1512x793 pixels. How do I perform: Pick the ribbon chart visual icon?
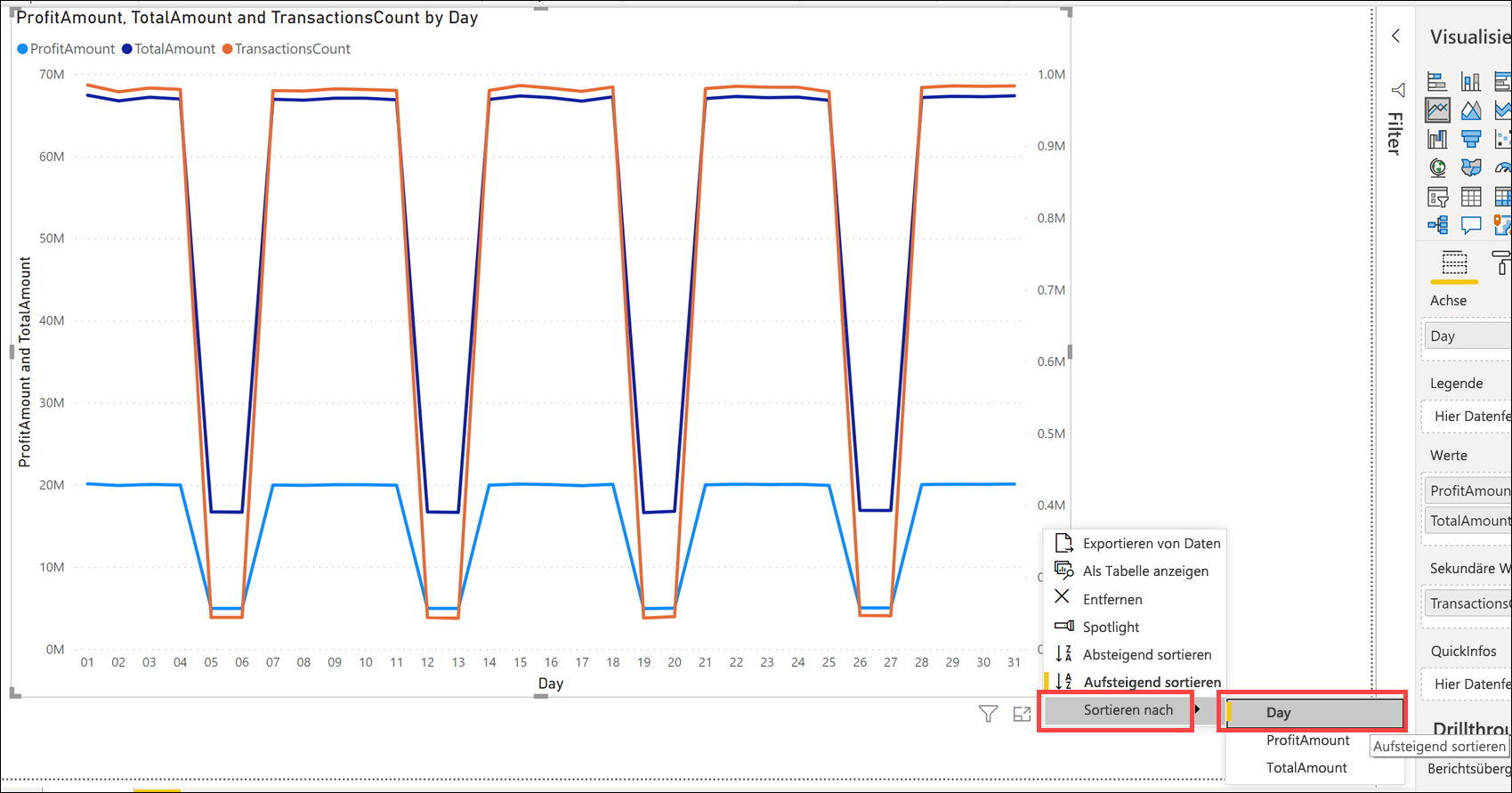coord(1436,139)
